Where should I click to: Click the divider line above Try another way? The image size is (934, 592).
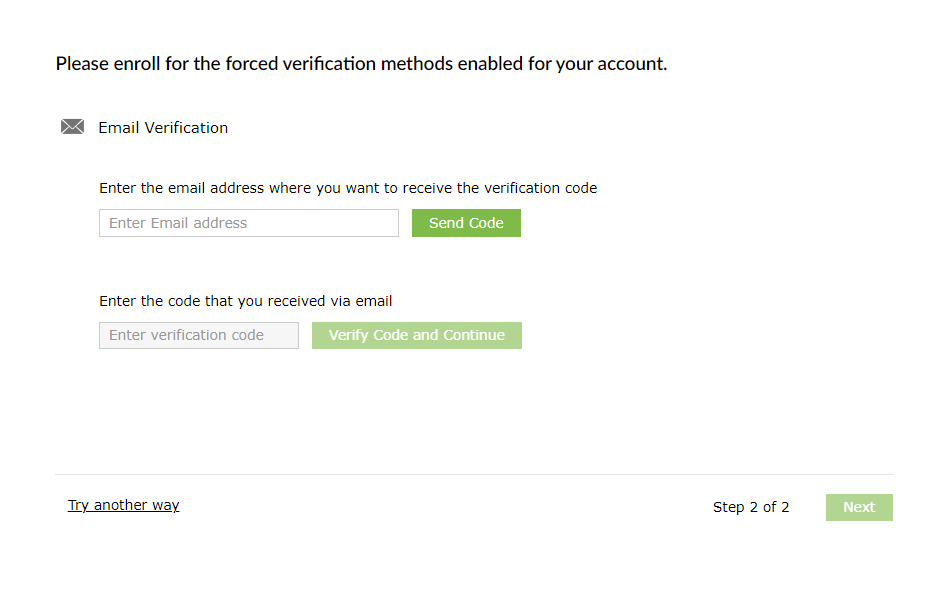[x=474, y=474]
